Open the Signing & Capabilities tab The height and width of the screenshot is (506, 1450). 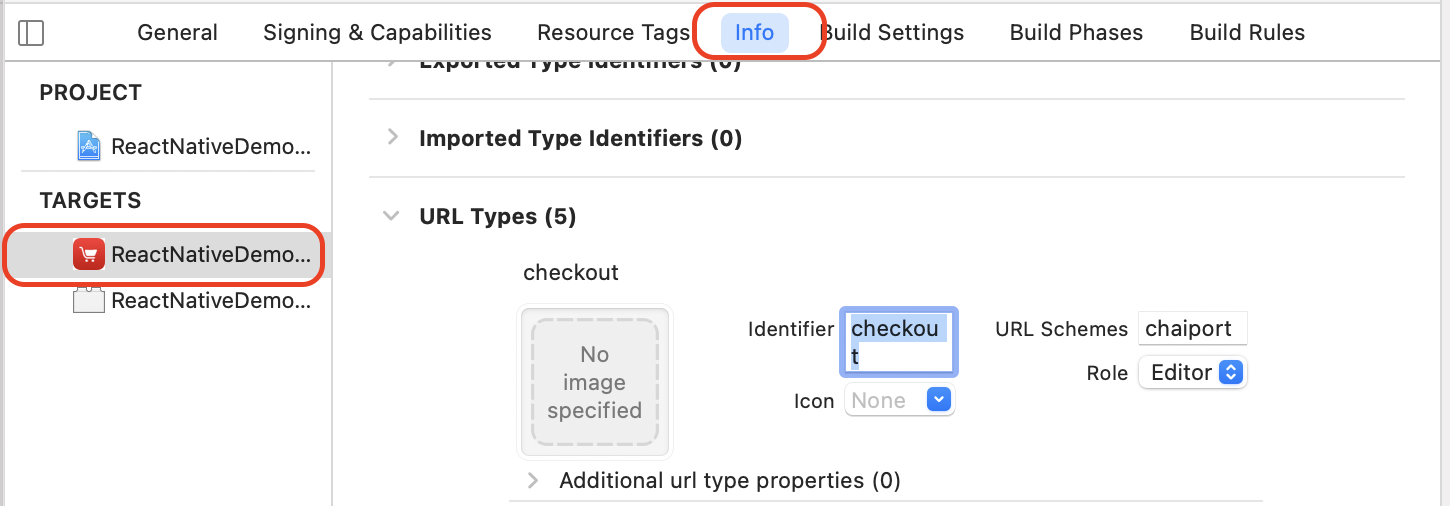pyautogui.click(x=377, y=32)
